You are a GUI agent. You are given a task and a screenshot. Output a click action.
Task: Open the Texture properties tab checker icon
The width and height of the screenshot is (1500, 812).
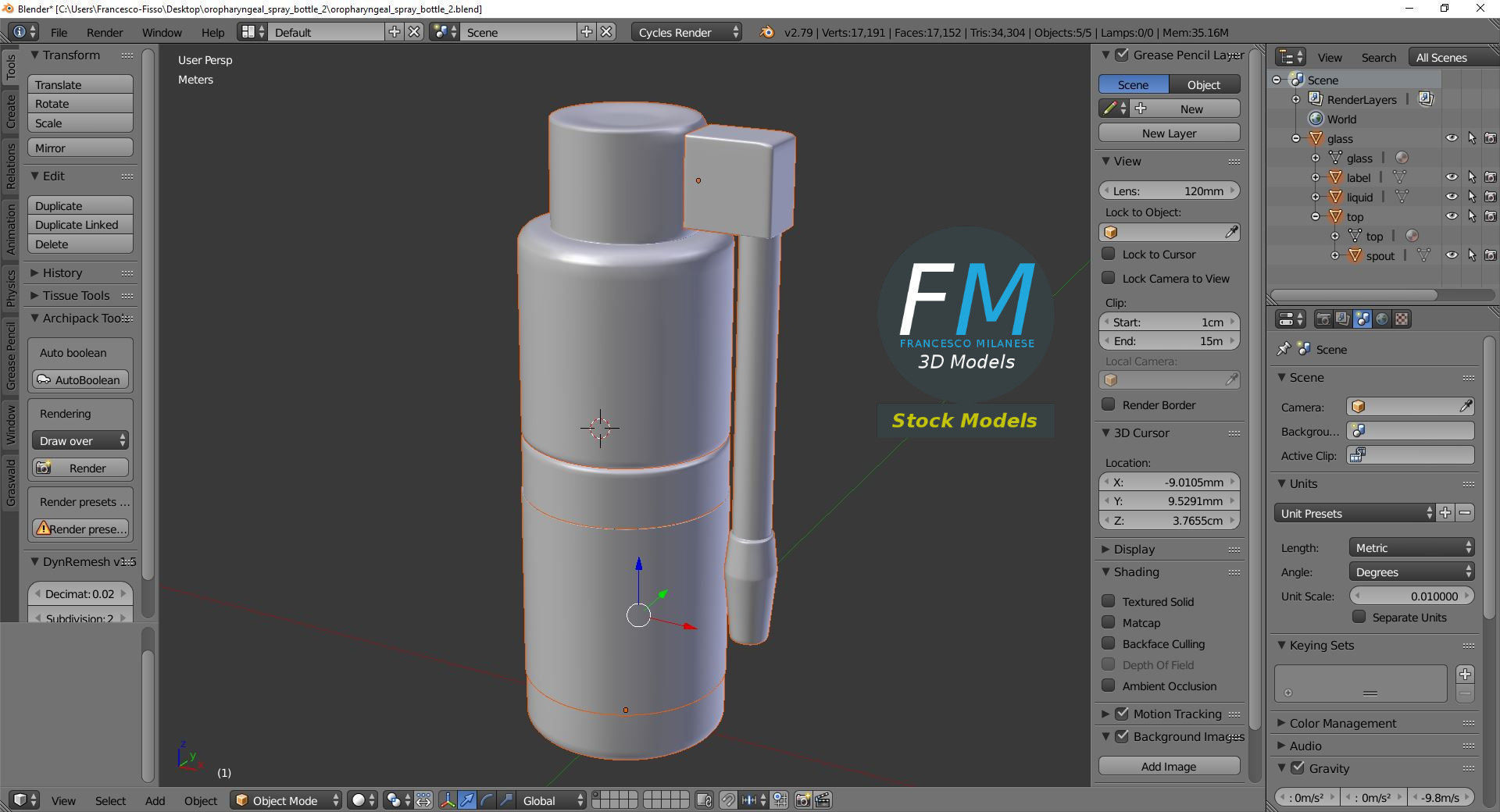(x=1402, y=319)
